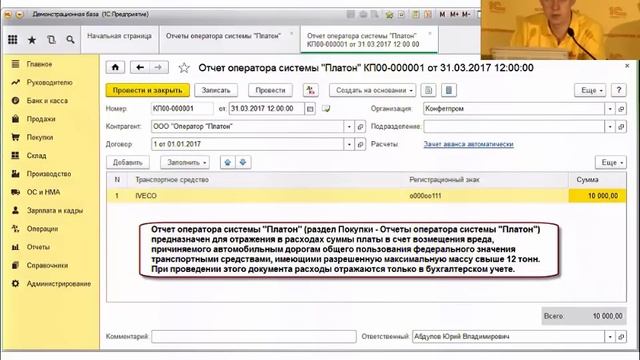Open Договор record with open icon
The width and height of the screenshot is (640, 360).
pos(360,144)
